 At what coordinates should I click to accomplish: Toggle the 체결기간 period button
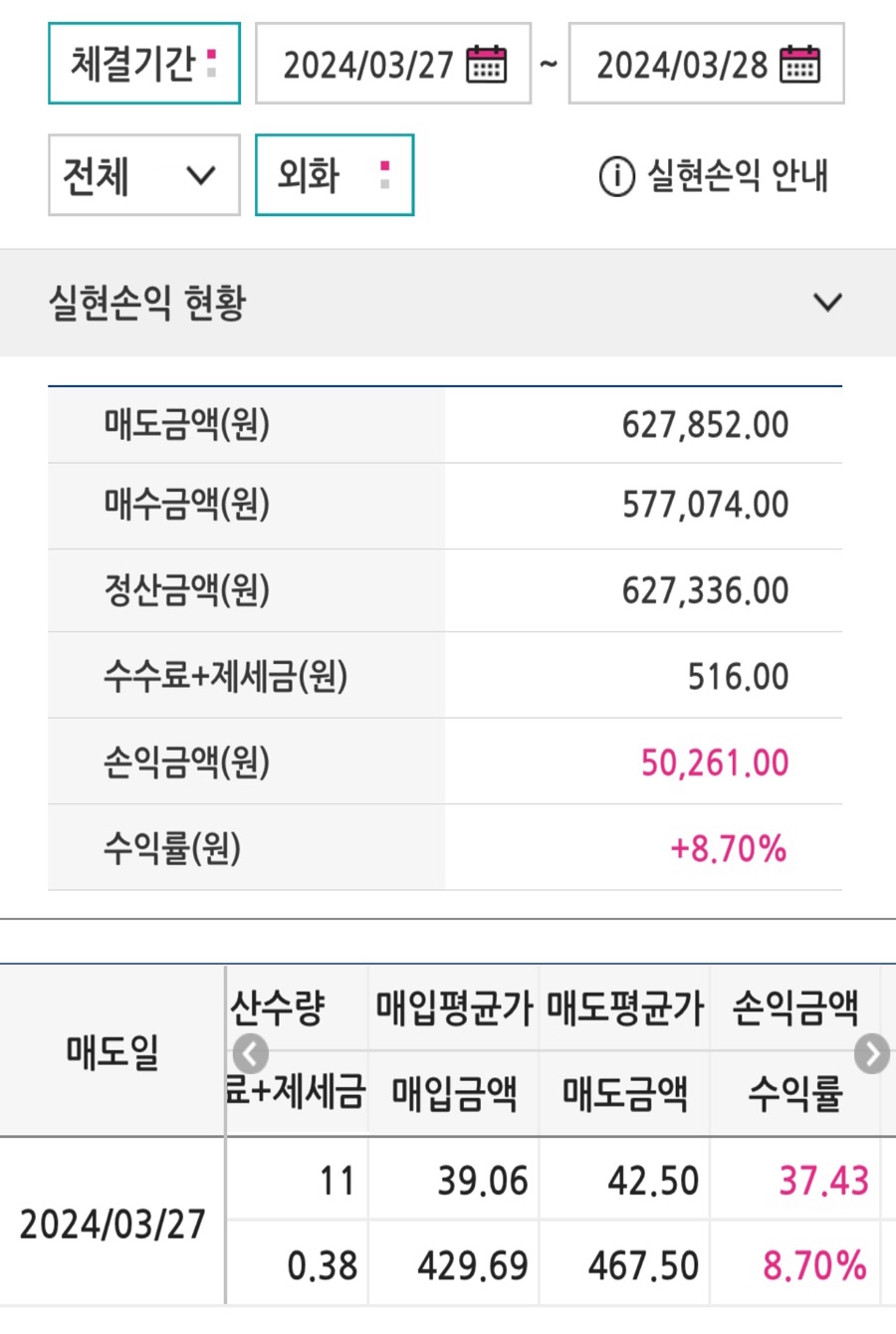click(x=144, y=64)
